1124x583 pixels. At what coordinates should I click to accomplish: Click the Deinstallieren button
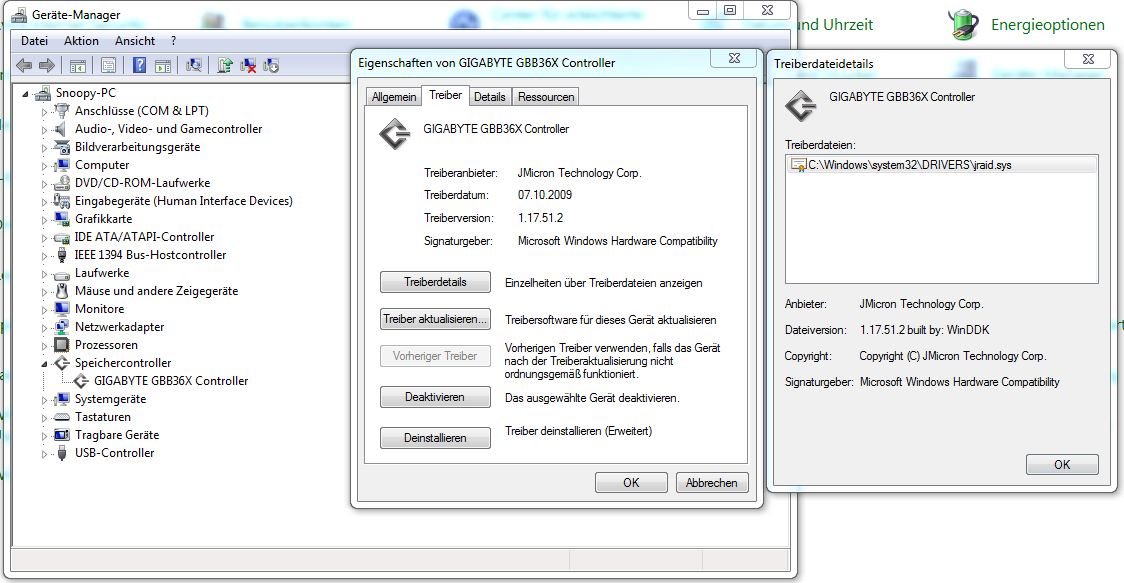[x=435, y=437]
